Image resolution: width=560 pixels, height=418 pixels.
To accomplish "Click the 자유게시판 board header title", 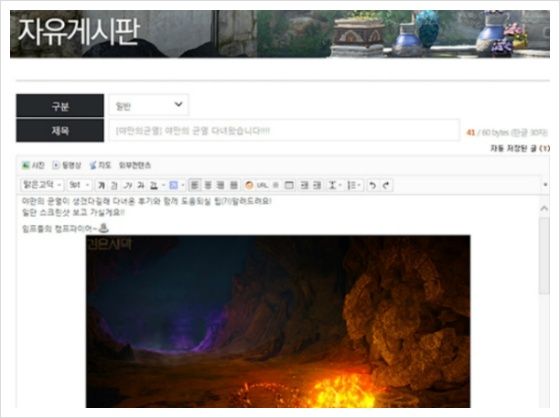I will click(79, 32).
